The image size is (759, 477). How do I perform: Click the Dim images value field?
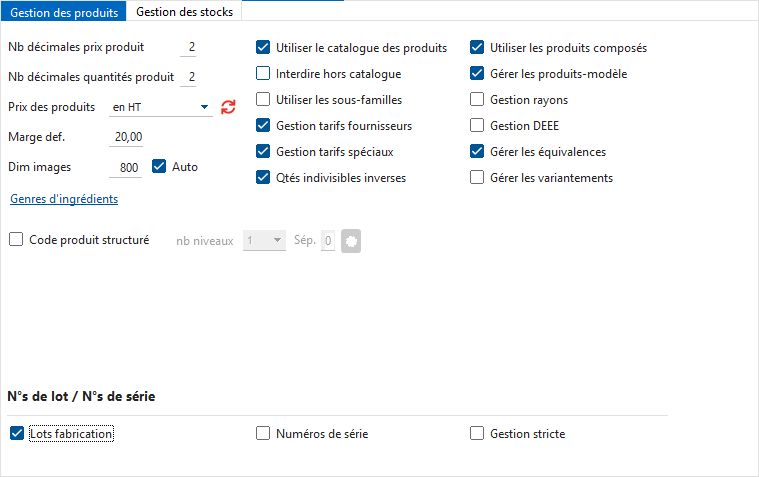click(x=127, y=167)
